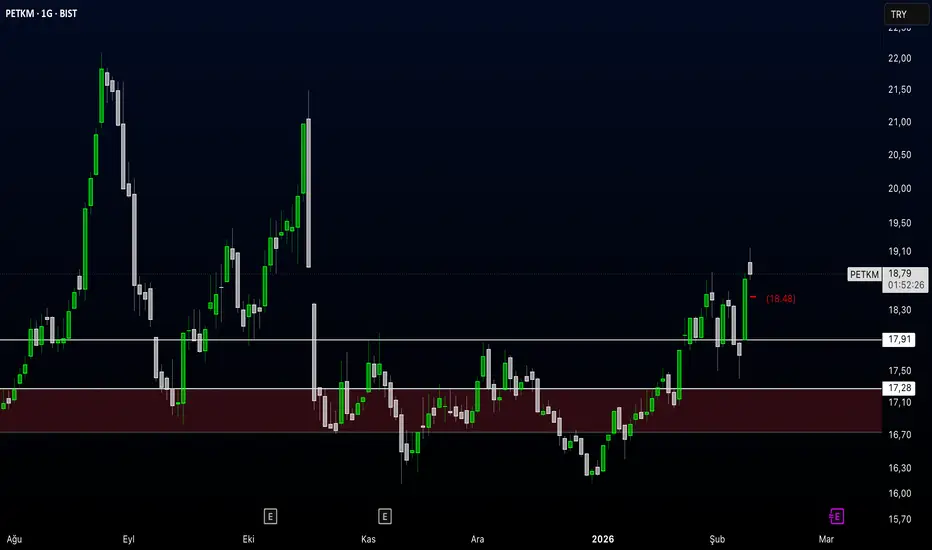The image size is (932, 550).
Task: Click the Şub month label on time axis
Action: click(x=717, y=539)
